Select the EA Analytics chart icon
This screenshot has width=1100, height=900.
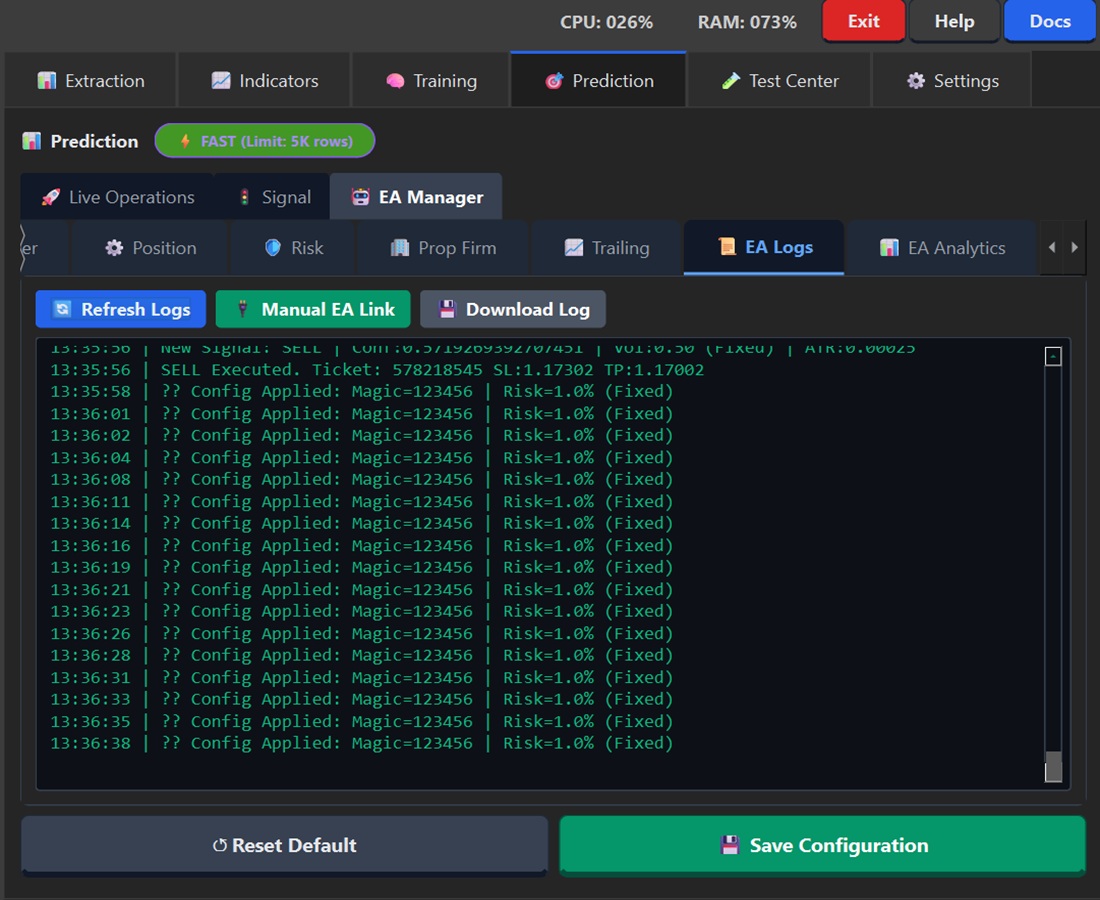[891, 247]
